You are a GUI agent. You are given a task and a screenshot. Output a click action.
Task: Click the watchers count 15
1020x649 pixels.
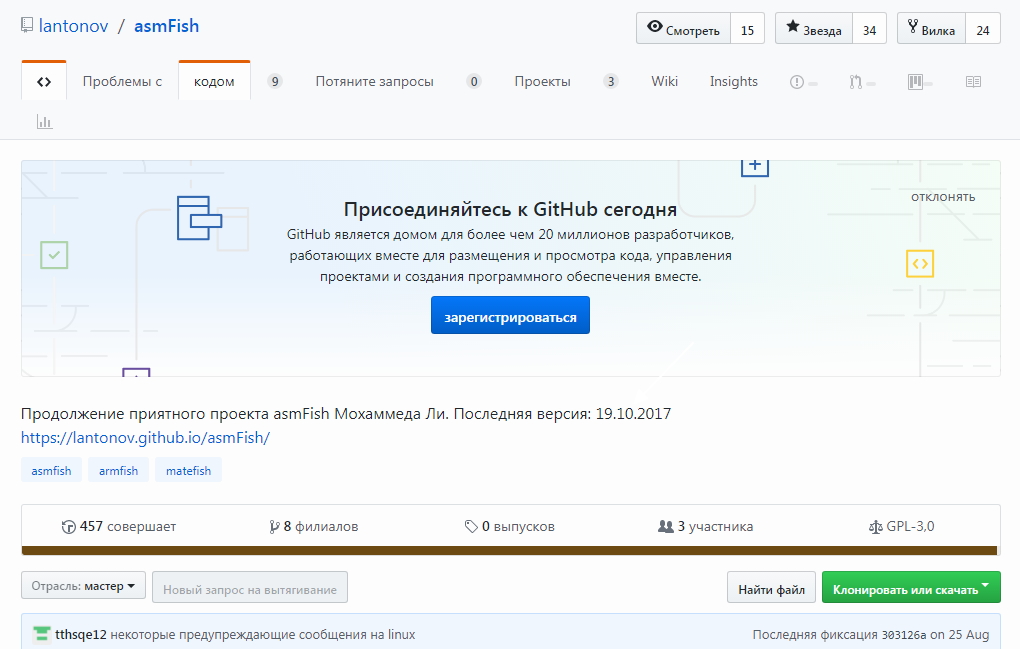[747, 29]
